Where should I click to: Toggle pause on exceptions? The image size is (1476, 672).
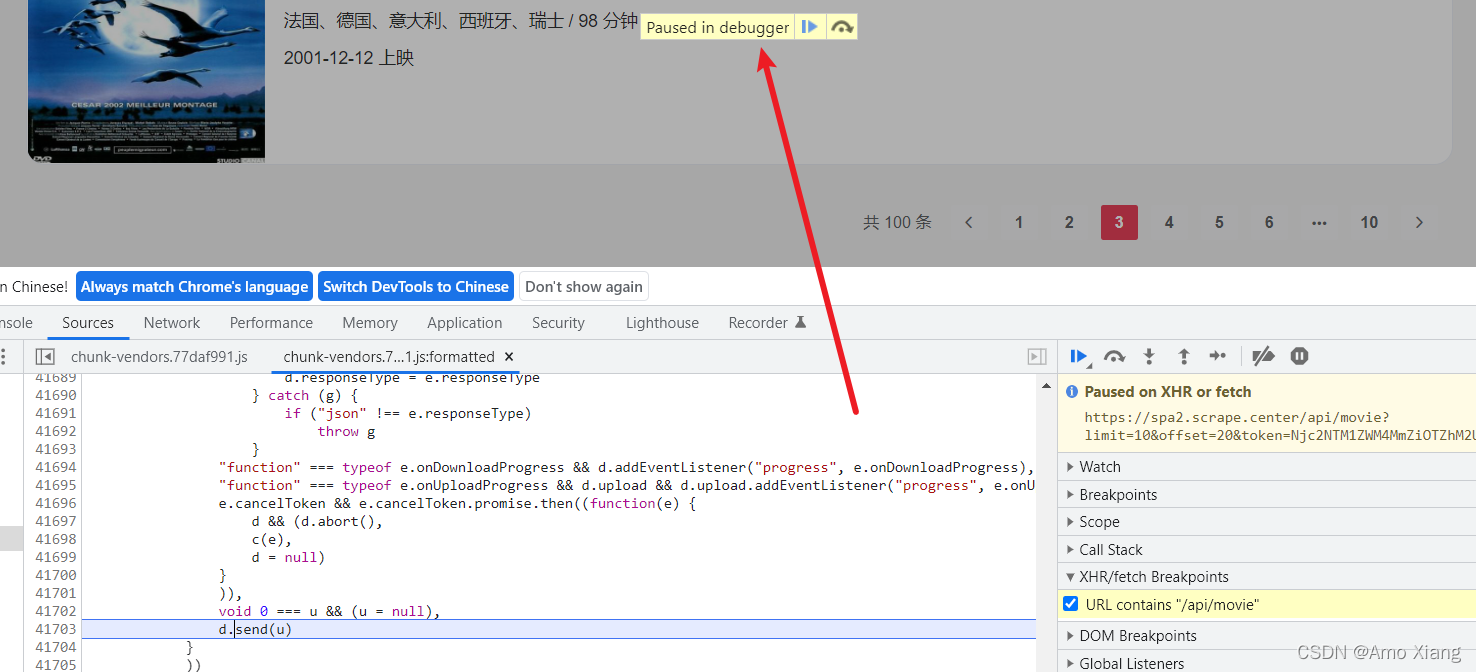[x=1299, y=356]
